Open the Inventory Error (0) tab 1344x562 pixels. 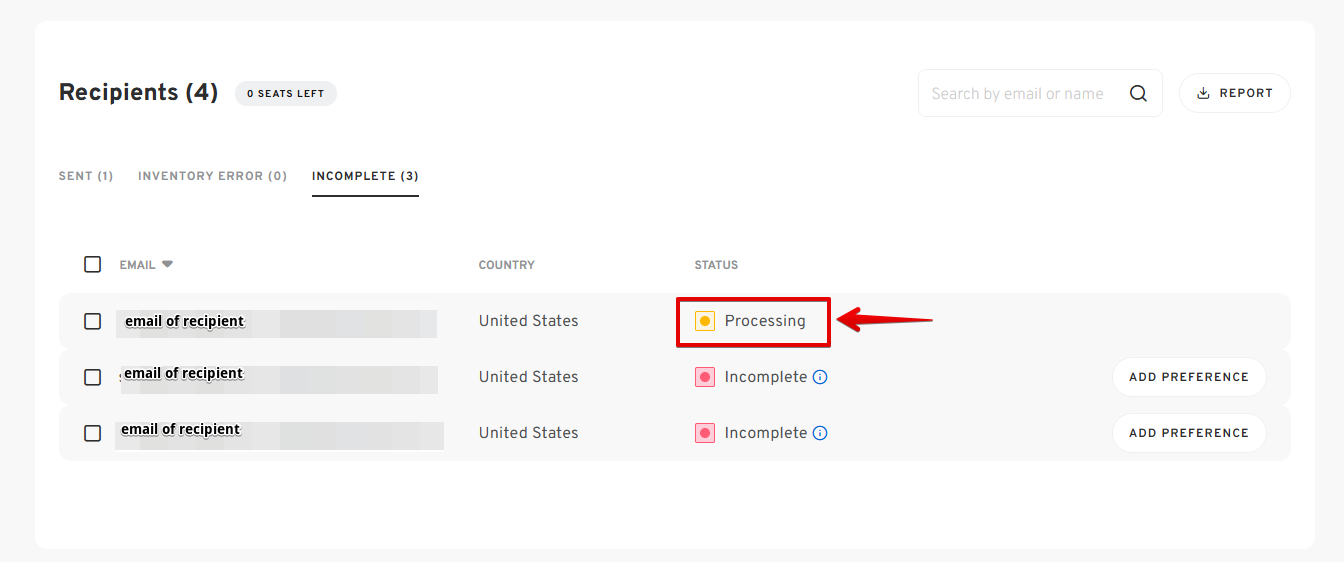coord(212,176)
